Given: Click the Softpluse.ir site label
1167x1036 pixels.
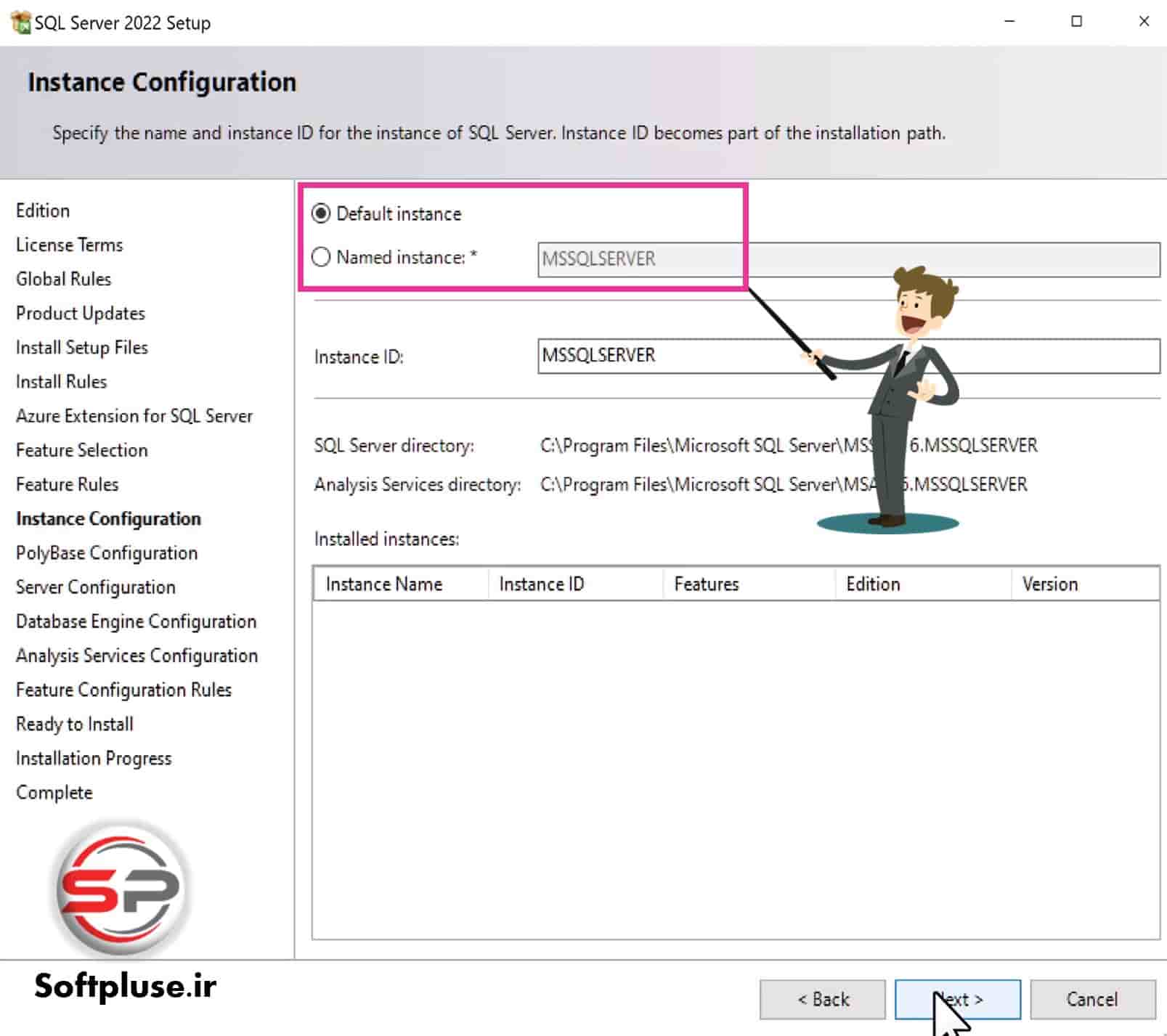Looking at the screenshot, I should point(125,985).
